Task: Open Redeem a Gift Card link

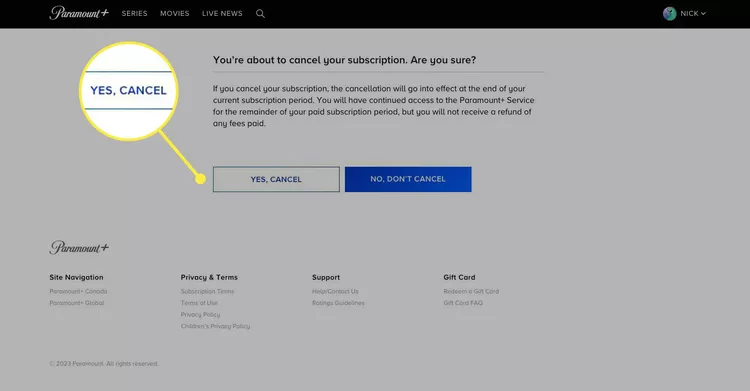Action: coord(471,291)
